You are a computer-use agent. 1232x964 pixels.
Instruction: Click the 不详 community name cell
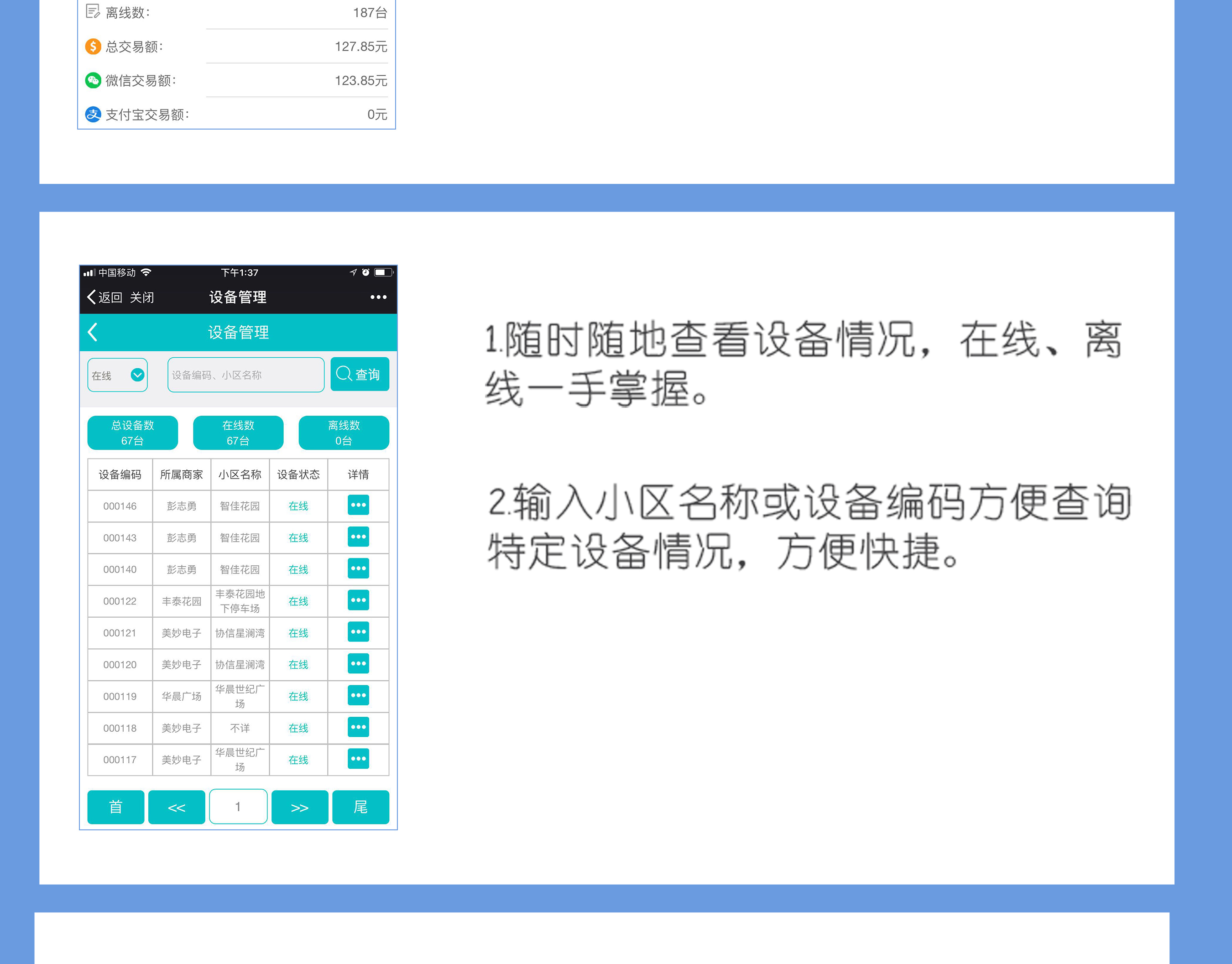point(240,728)
